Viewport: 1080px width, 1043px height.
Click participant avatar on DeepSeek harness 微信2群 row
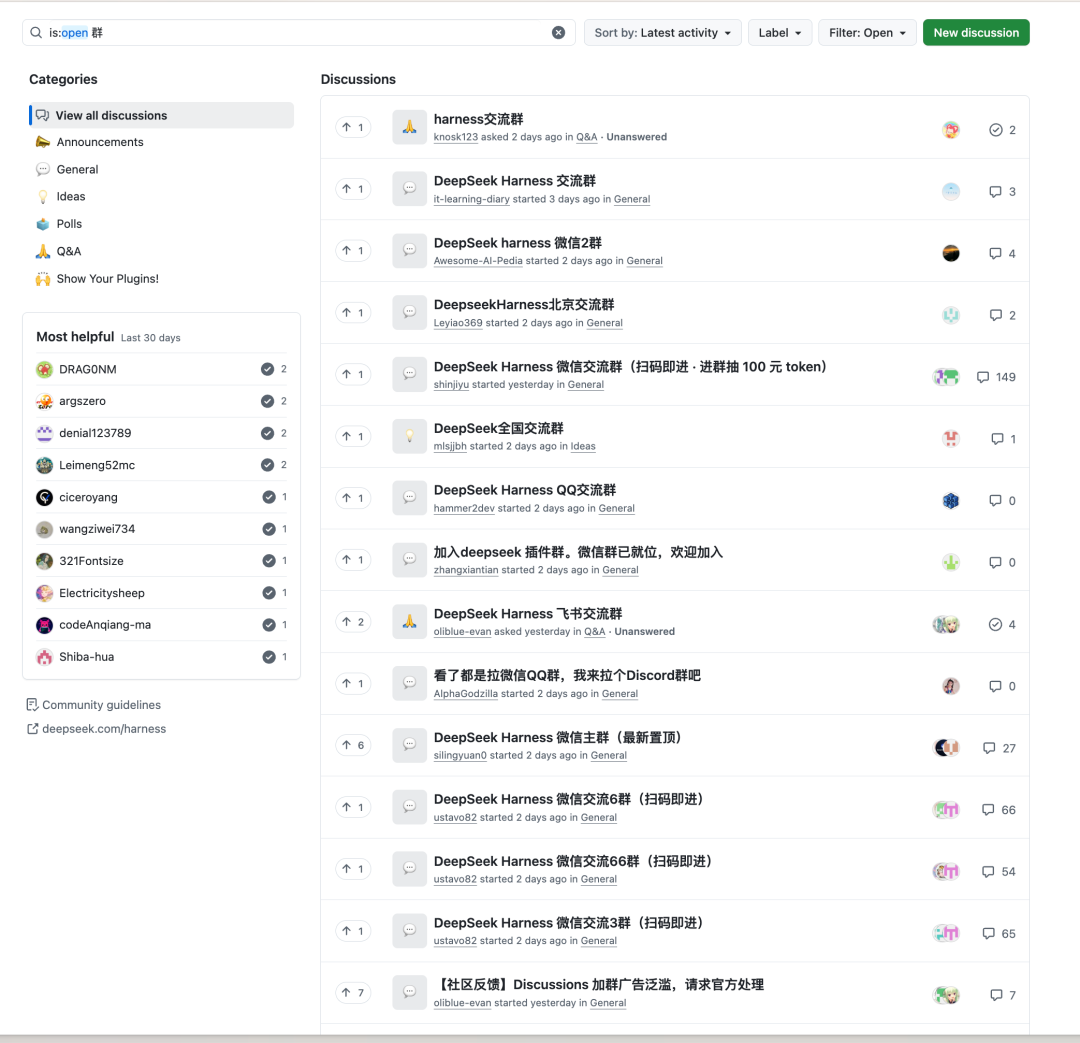tap(951, 253)
